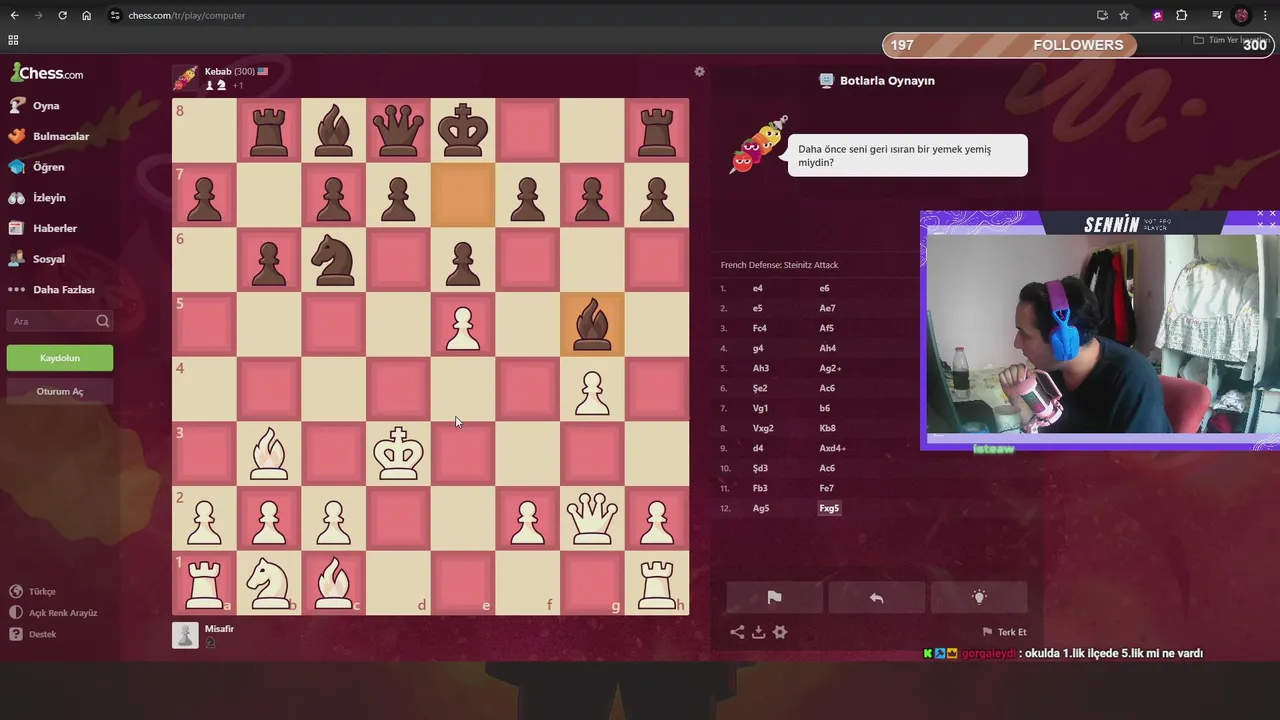Viewport: 1280px width, 720px height.
Task: Click the hint lightbulb button
Action: (979, 597)
